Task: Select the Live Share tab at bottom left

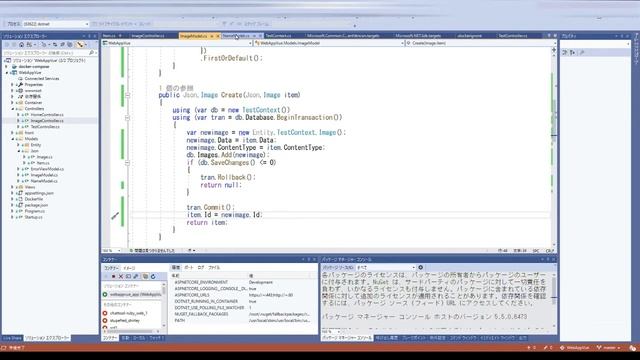Action: [12, 338]
